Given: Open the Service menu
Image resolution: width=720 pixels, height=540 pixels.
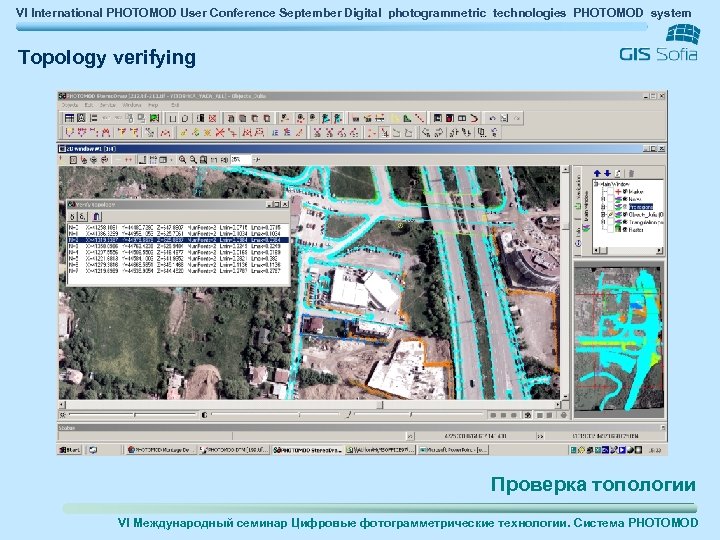Looking at the screenshot, I should click(108, 105).
